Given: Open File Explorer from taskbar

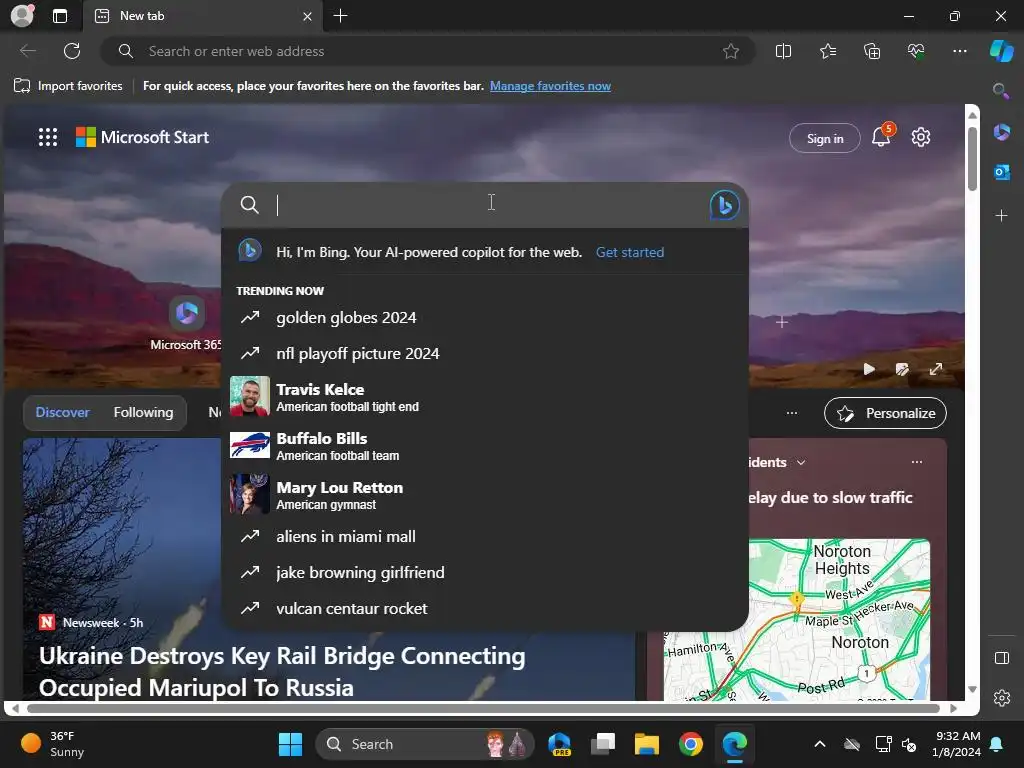Looking at the screenshot, I should 647,744.
